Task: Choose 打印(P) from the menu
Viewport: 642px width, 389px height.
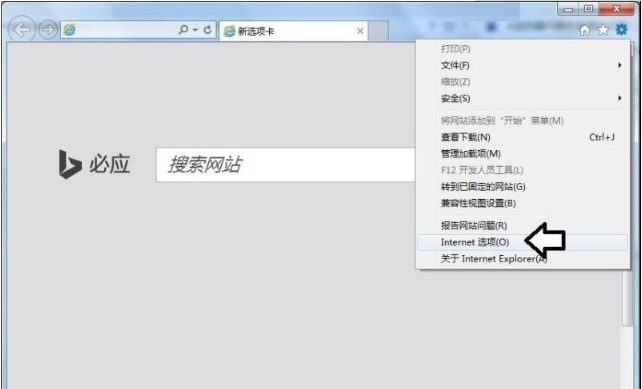Action: coord(523,49)
